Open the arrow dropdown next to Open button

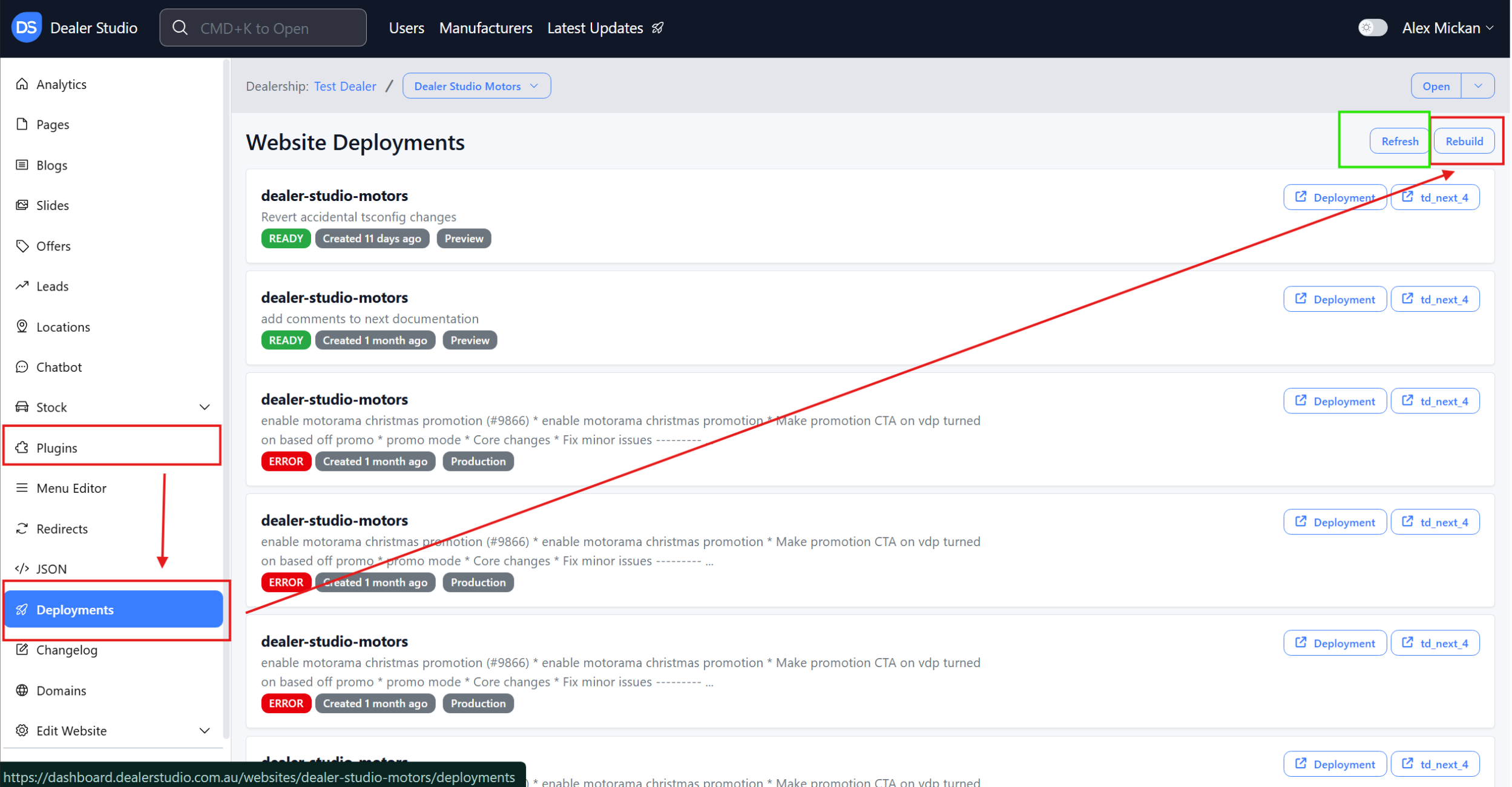[1478, 86]
